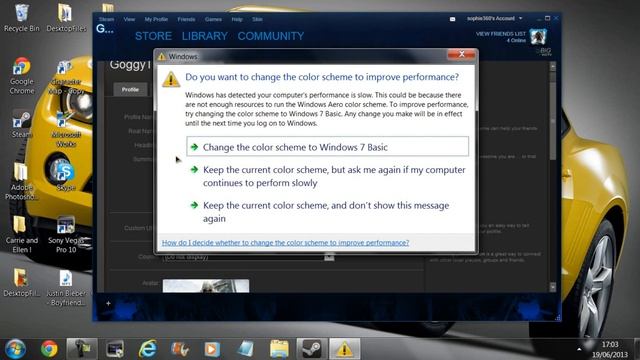Open the Google Chrome desktop shortcut

coord(22,76)
